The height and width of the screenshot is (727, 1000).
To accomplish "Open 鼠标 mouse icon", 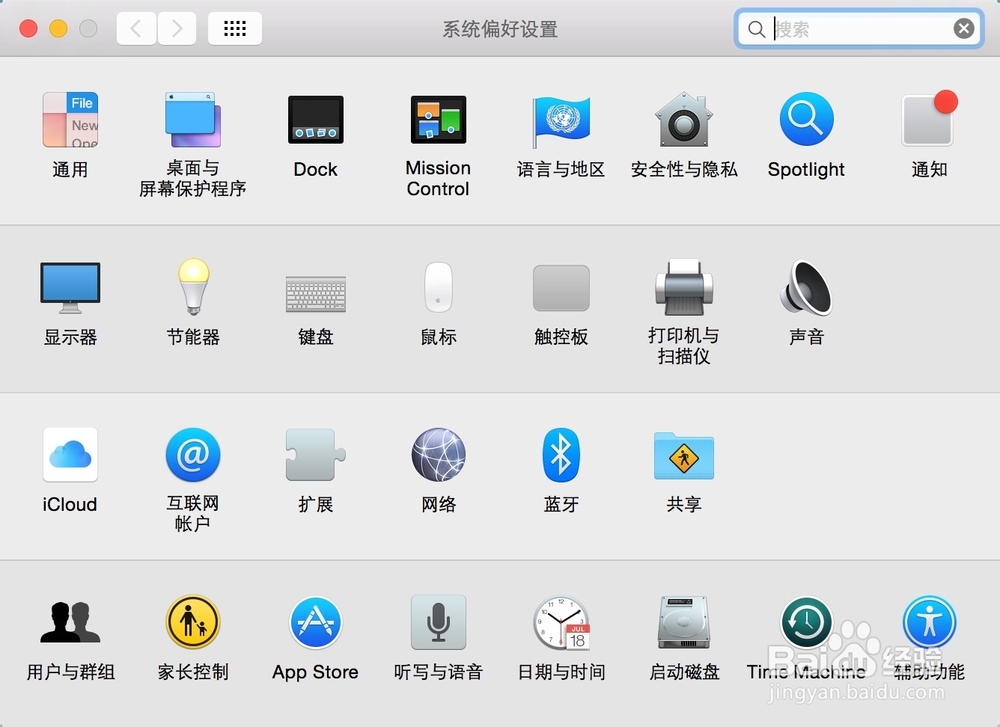I will [x=438, y=287].
